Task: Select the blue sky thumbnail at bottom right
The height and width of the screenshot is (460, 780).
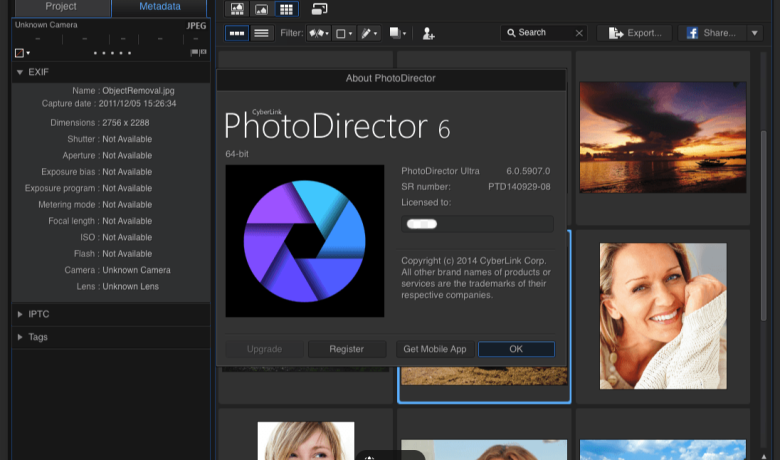Action: [x=663, y=450]
